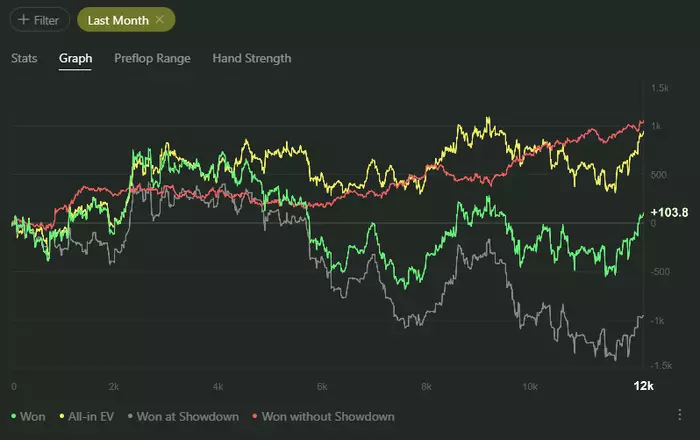Click the green dot beside Won
The image size is (700, 440).
13,416
